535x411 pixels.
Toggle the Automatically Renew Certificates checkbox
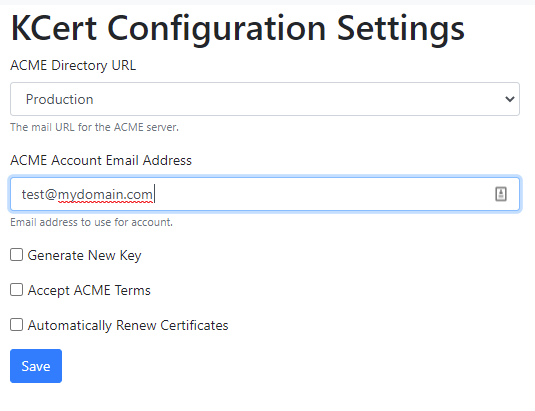point(16,325)
